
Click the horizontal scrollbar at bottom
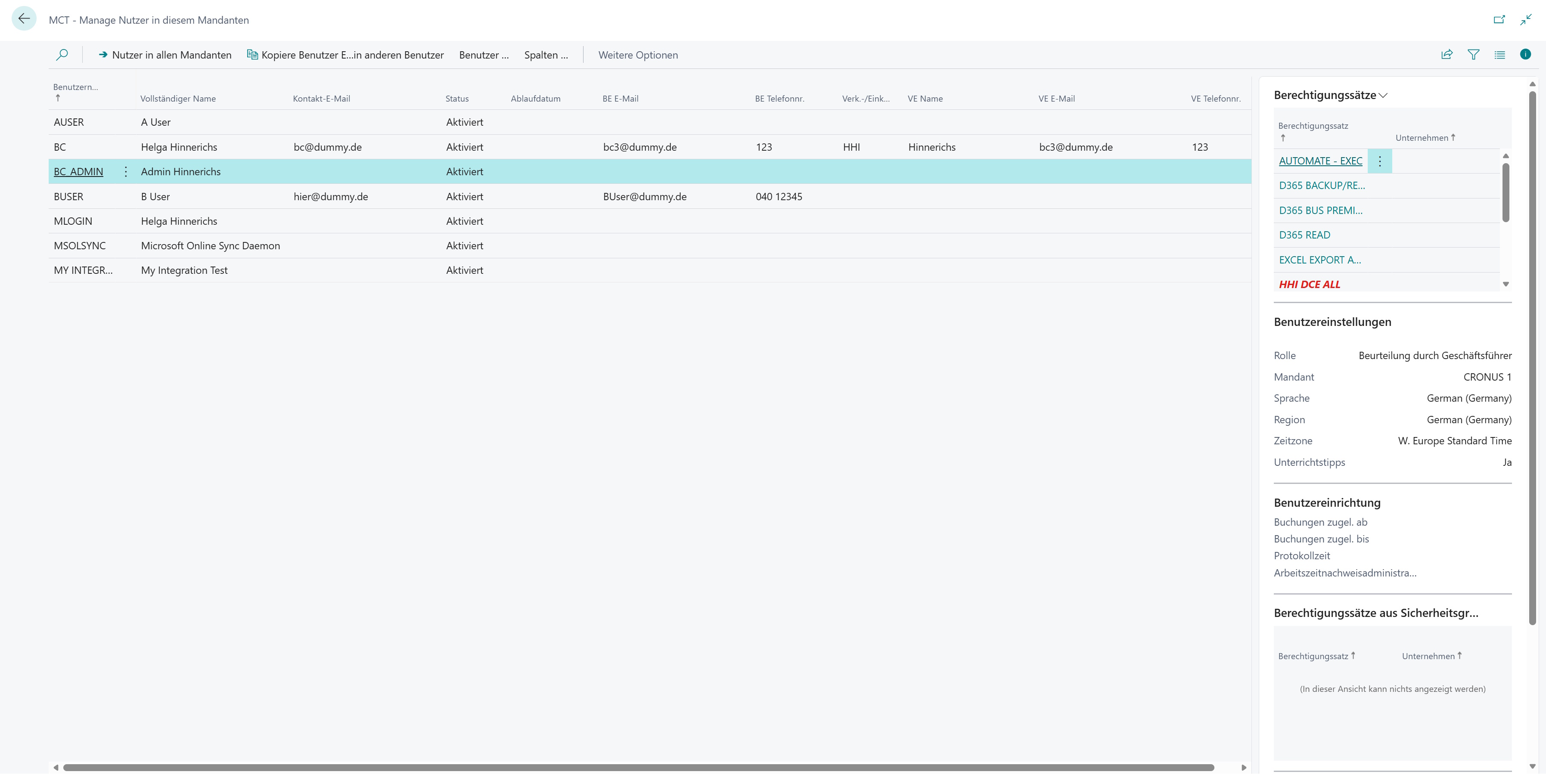[639, 768]
